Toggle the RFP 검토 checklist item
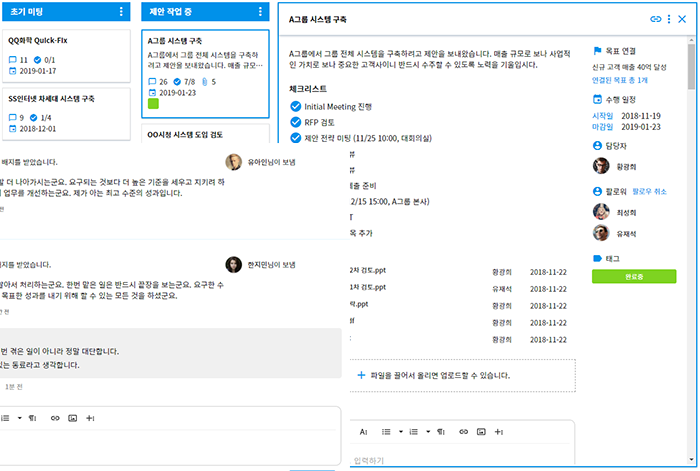 coord(295,122)
